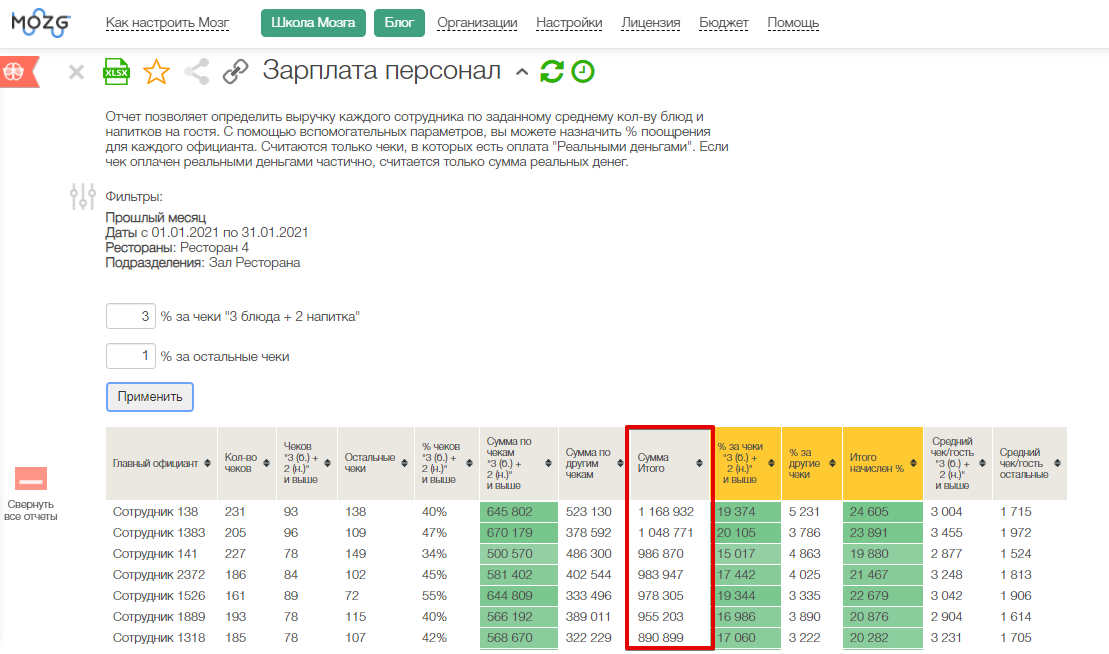Click the Рестораны: Ресторан 4 filter line
Screen dimensions: 1109x654
[177, 247]
